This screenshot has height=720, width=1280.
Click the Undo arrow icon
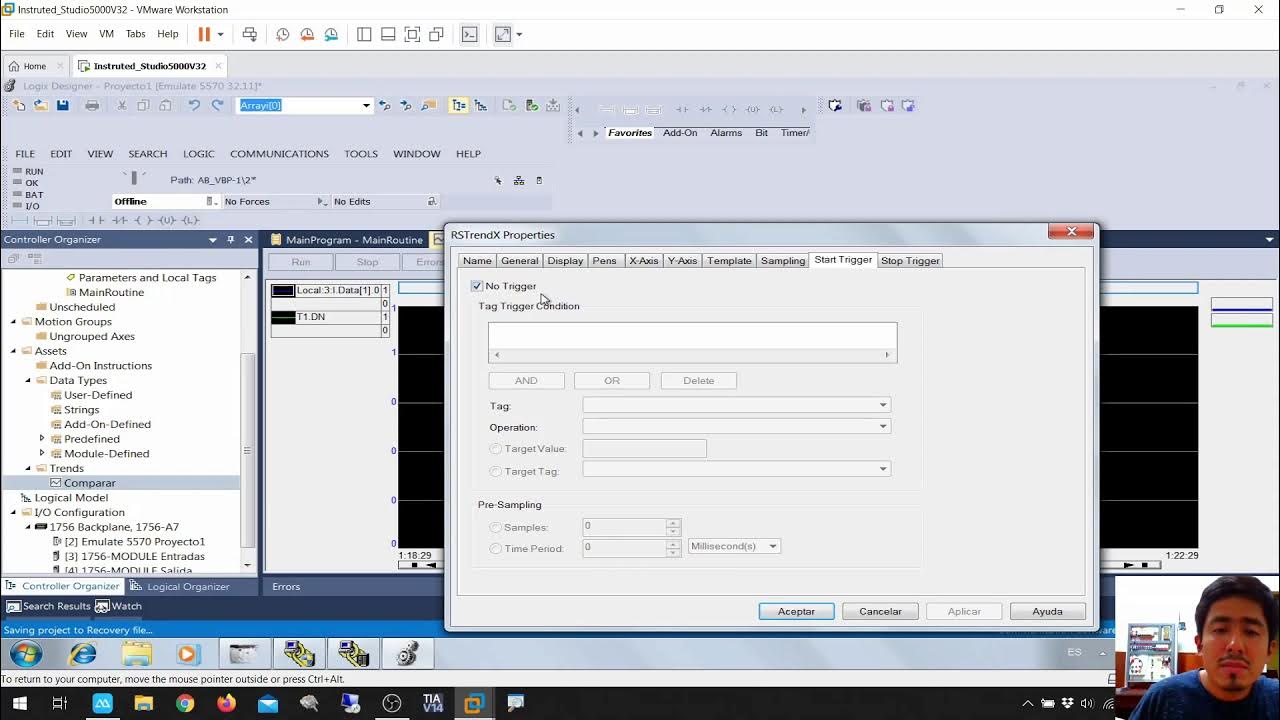[x=194, y=105]
